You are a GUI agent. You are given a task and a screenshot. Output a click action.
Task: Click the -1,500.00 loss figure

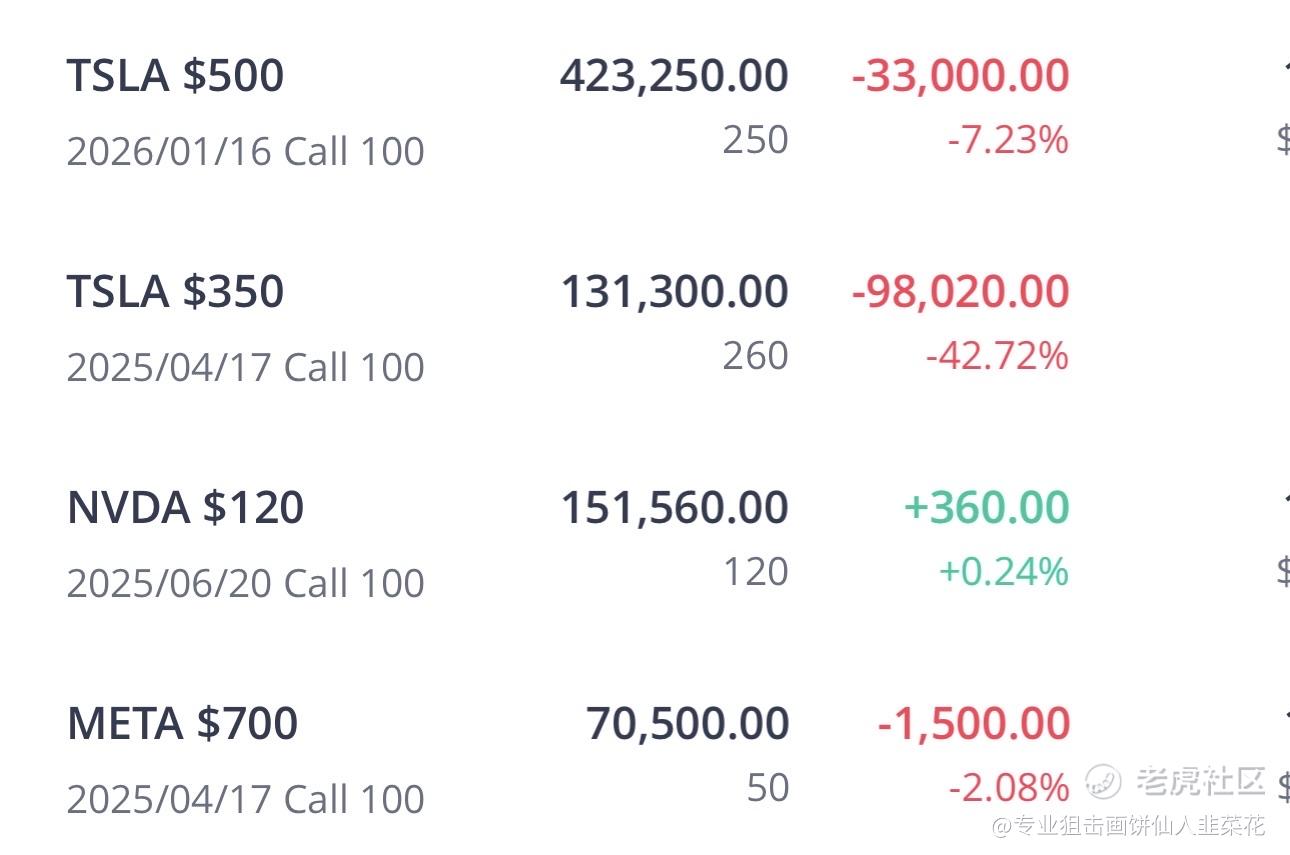click(974, 724)
